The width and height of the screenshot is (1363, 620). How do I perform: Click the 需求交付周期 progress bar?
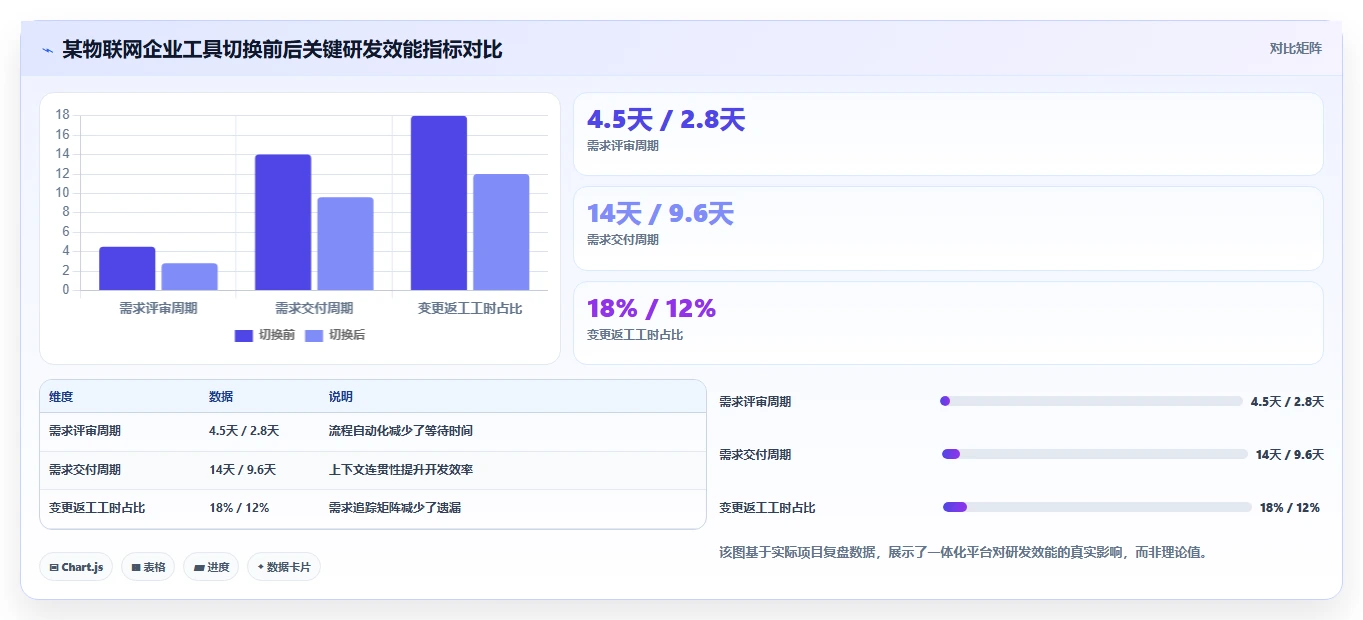1095,454
